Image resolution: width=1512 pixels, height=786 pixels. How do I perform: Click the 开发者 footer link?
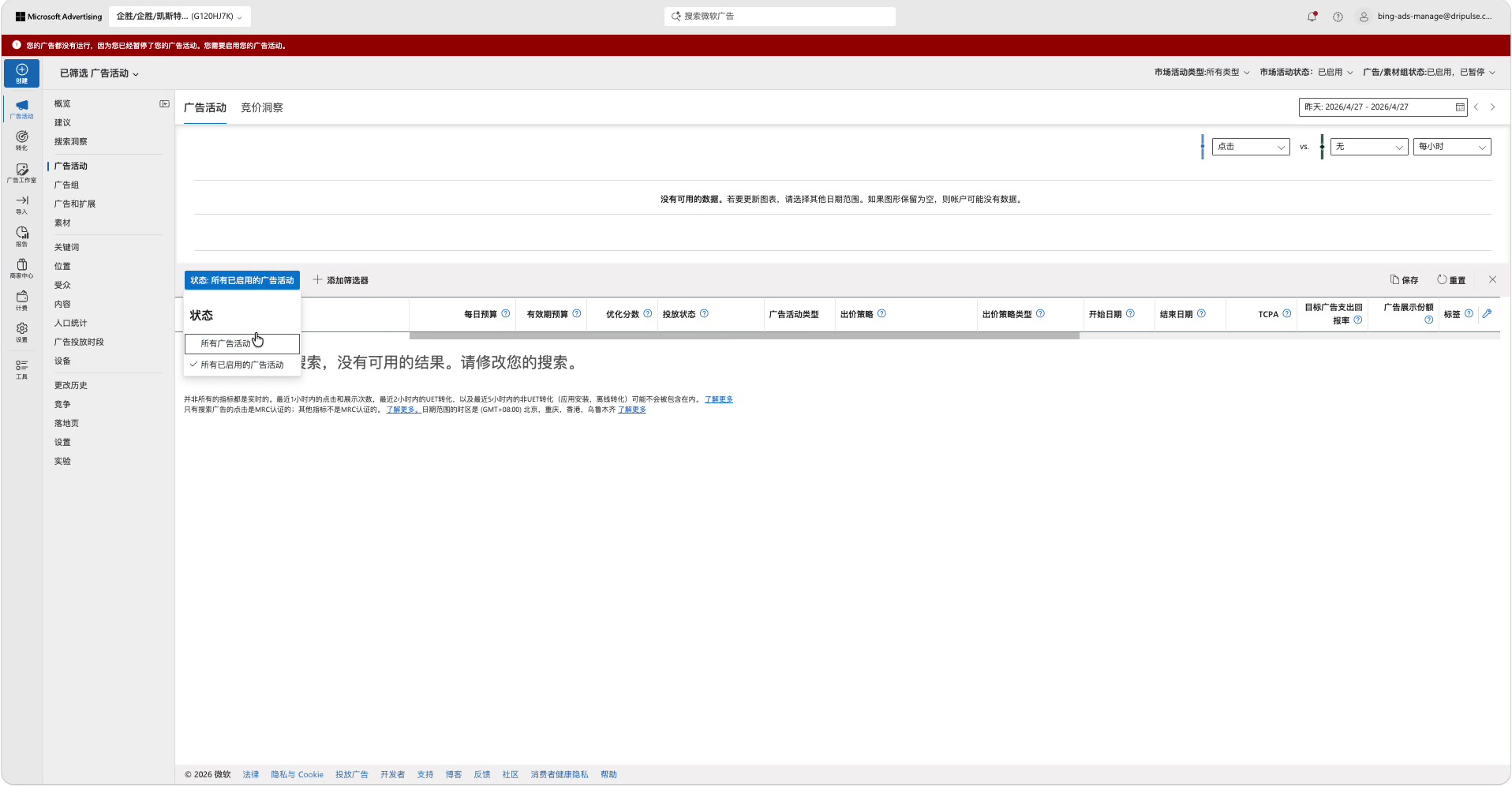click(x=392, y=774)
